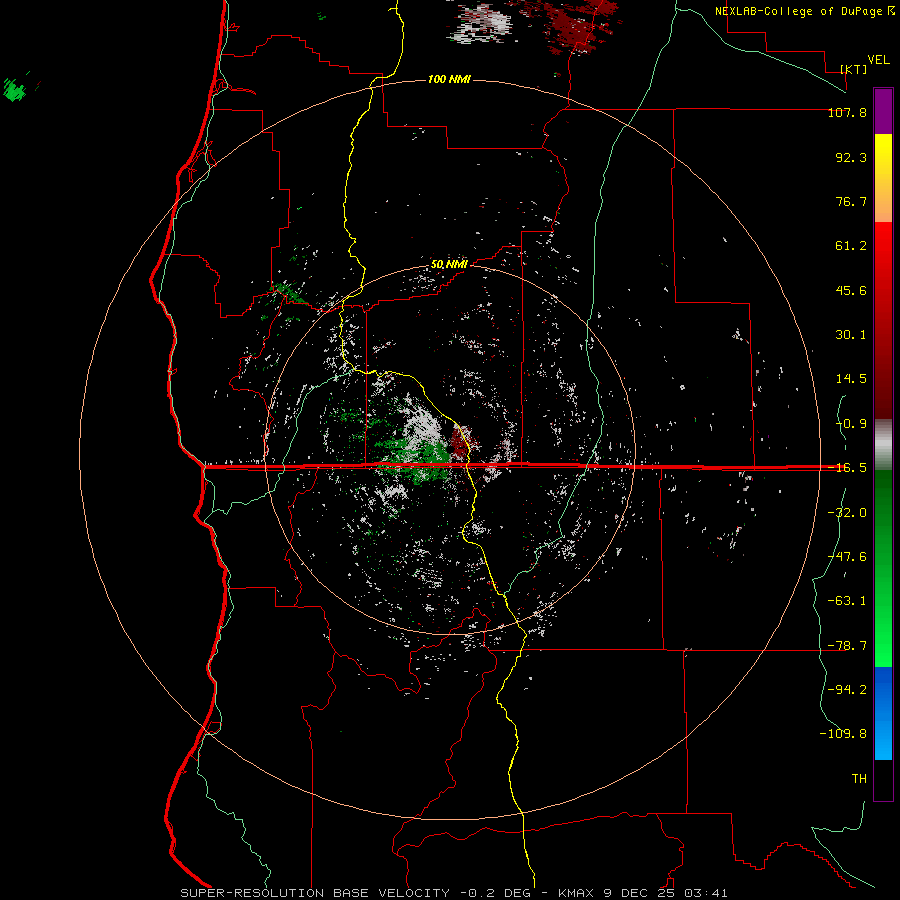Select the 30.1 velocity scale value

coord(851,335)
